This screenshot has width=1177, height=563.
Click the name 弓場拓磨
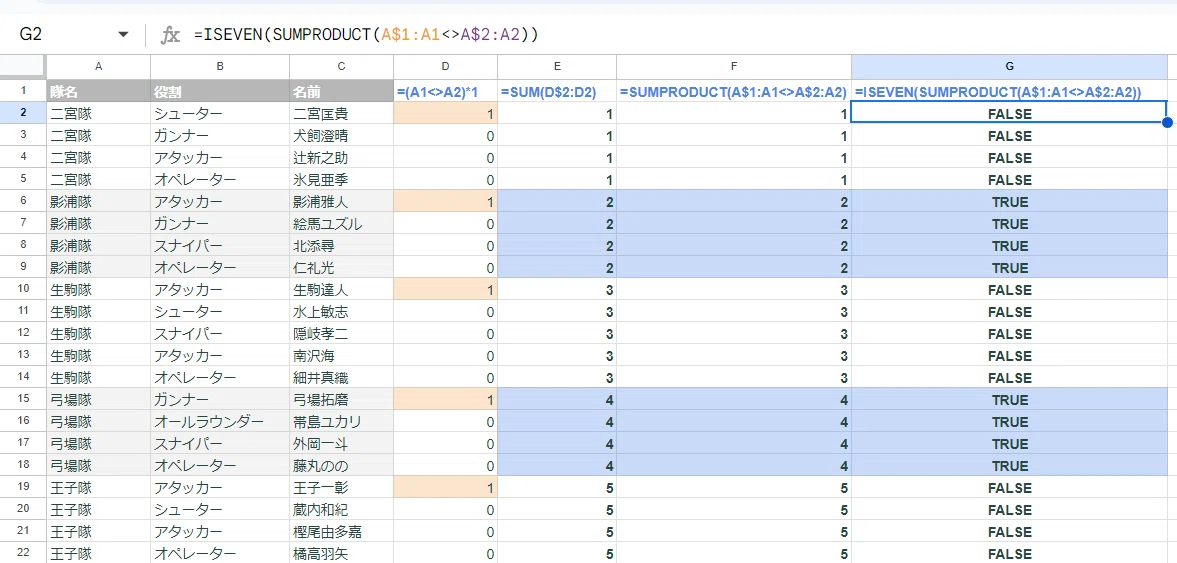(x=320, y=399)
